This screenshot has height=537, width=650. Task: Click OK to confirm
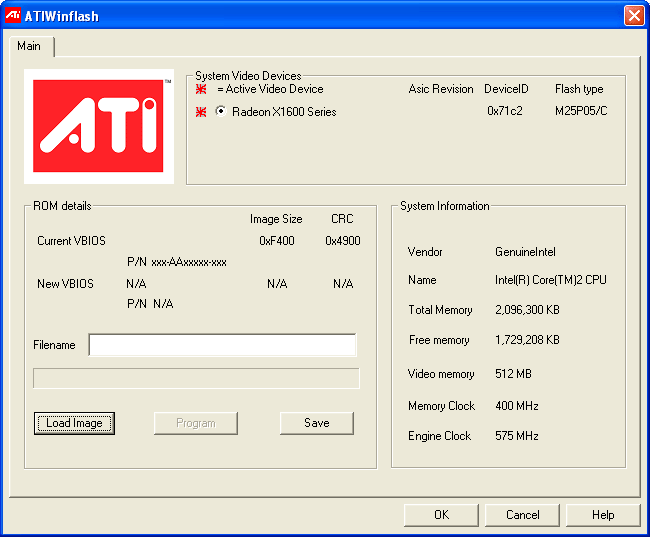point(441,515)
